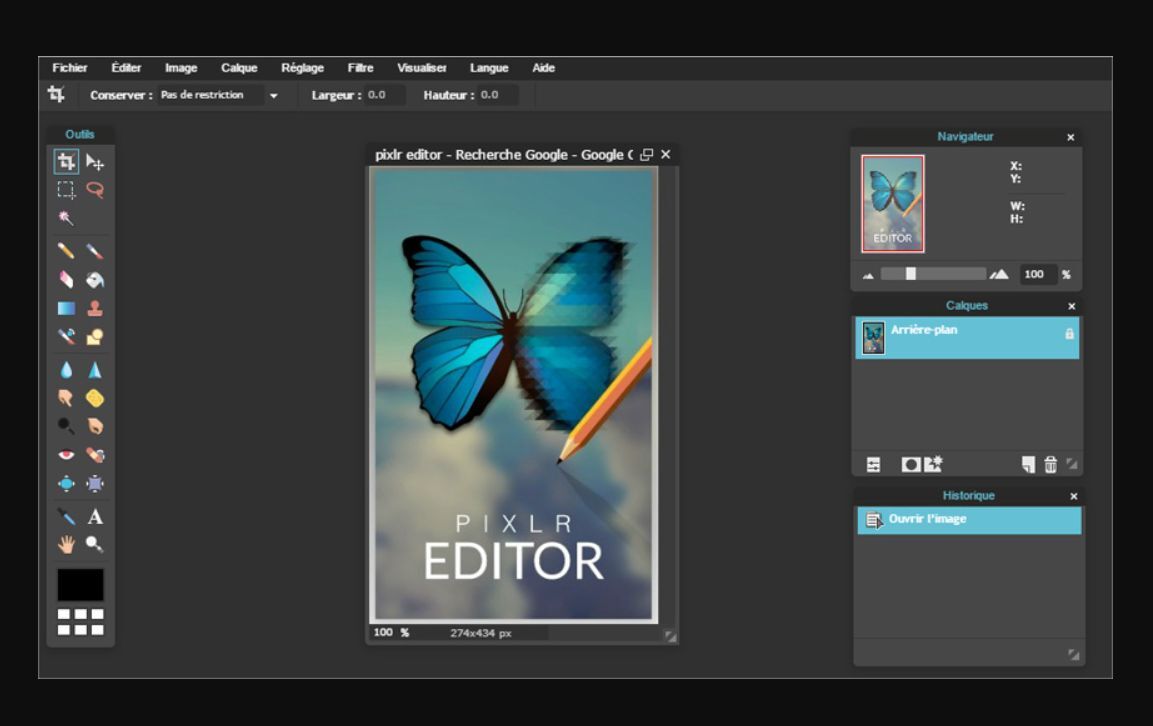Viewport: 1153px width, 726px height.
Task: Select the Paint Bucket tool
Action: 95,280
